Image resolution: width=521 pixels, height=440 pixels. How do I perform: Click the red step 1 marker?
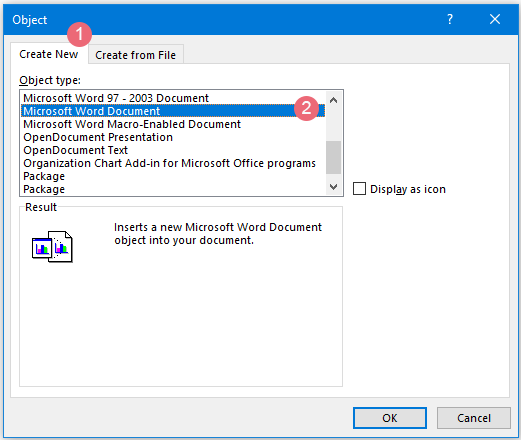click(79, 34)
